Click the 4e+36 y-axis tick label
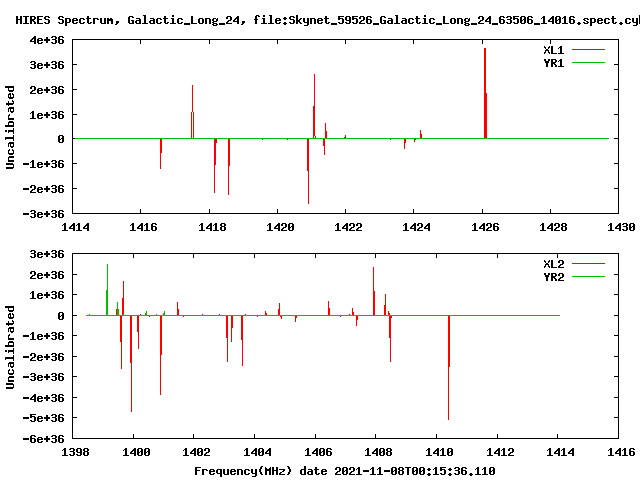Screen dimensions: 640x480 tap(47, 40)
